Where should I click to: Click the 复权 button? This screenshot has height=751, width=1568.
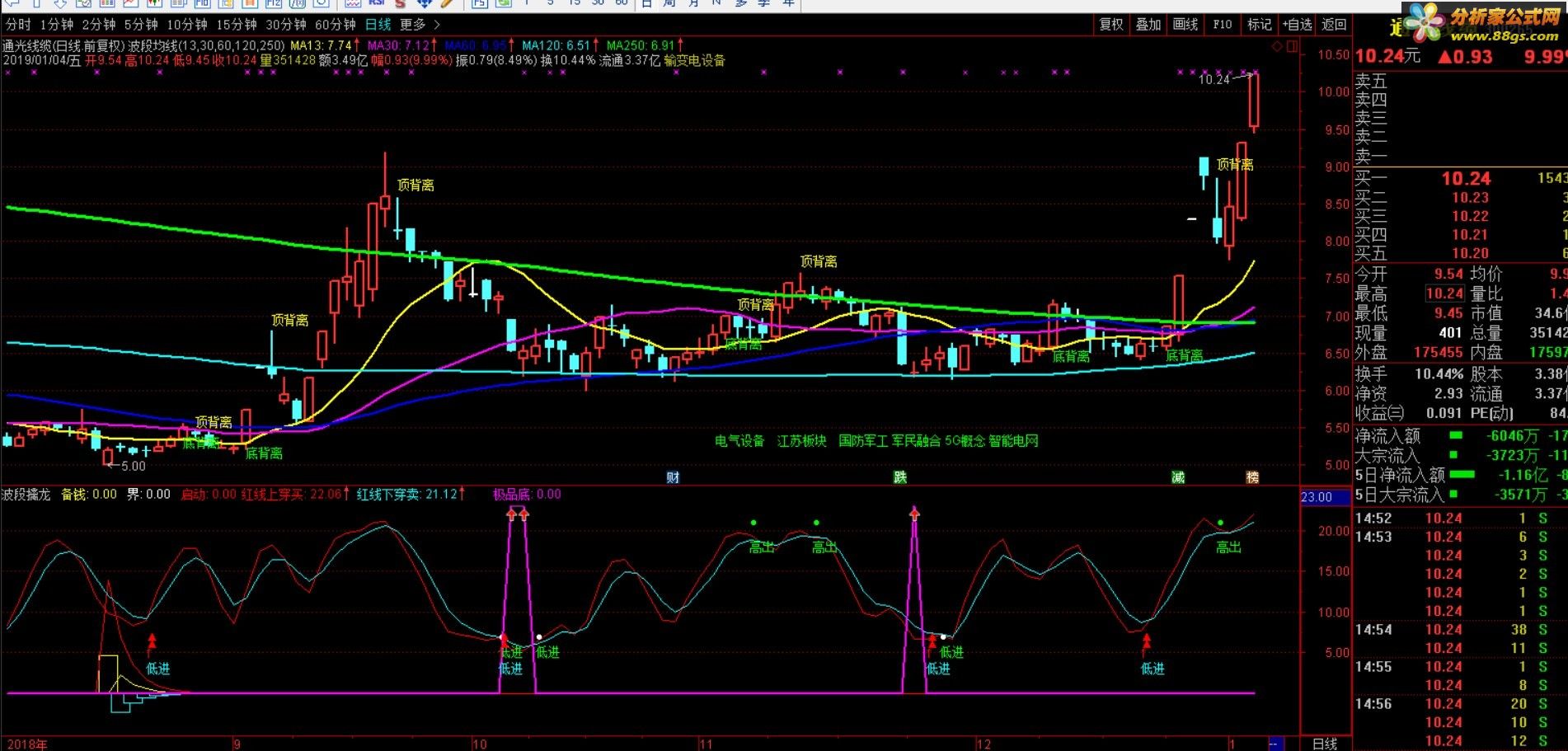[1111, 25]
